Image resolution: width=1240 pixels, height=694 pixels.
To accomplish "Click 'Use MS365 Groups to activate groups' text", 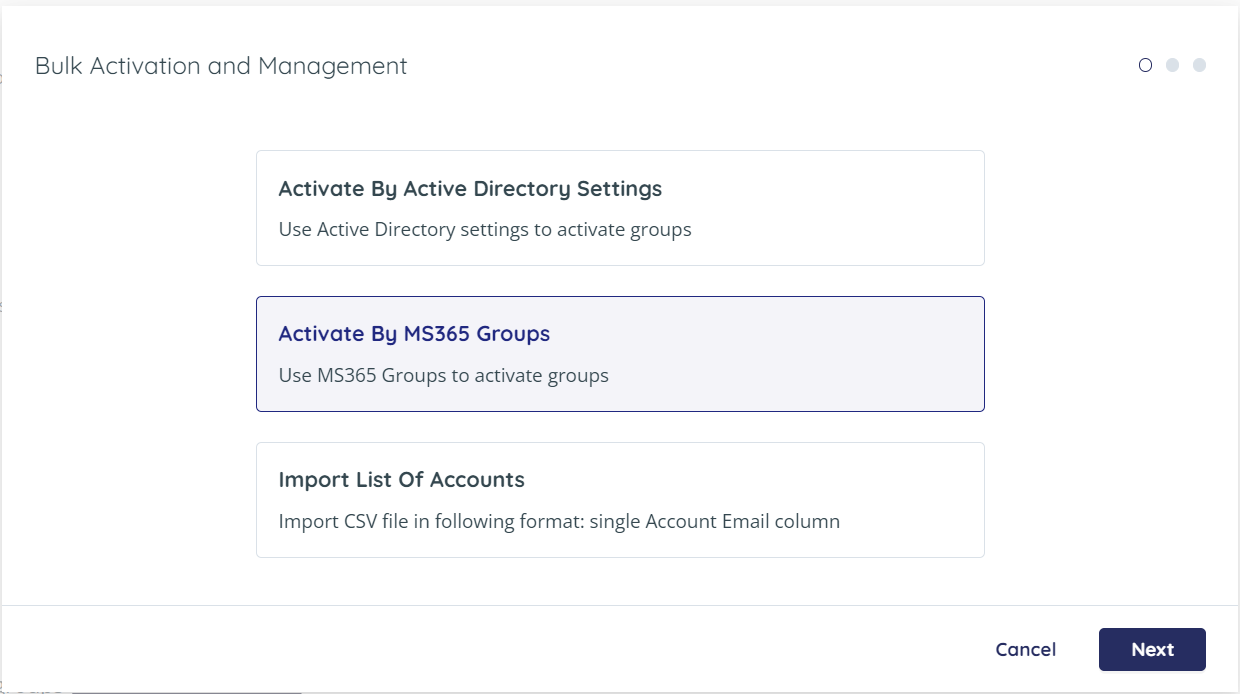I will click(x=444, y=376).
